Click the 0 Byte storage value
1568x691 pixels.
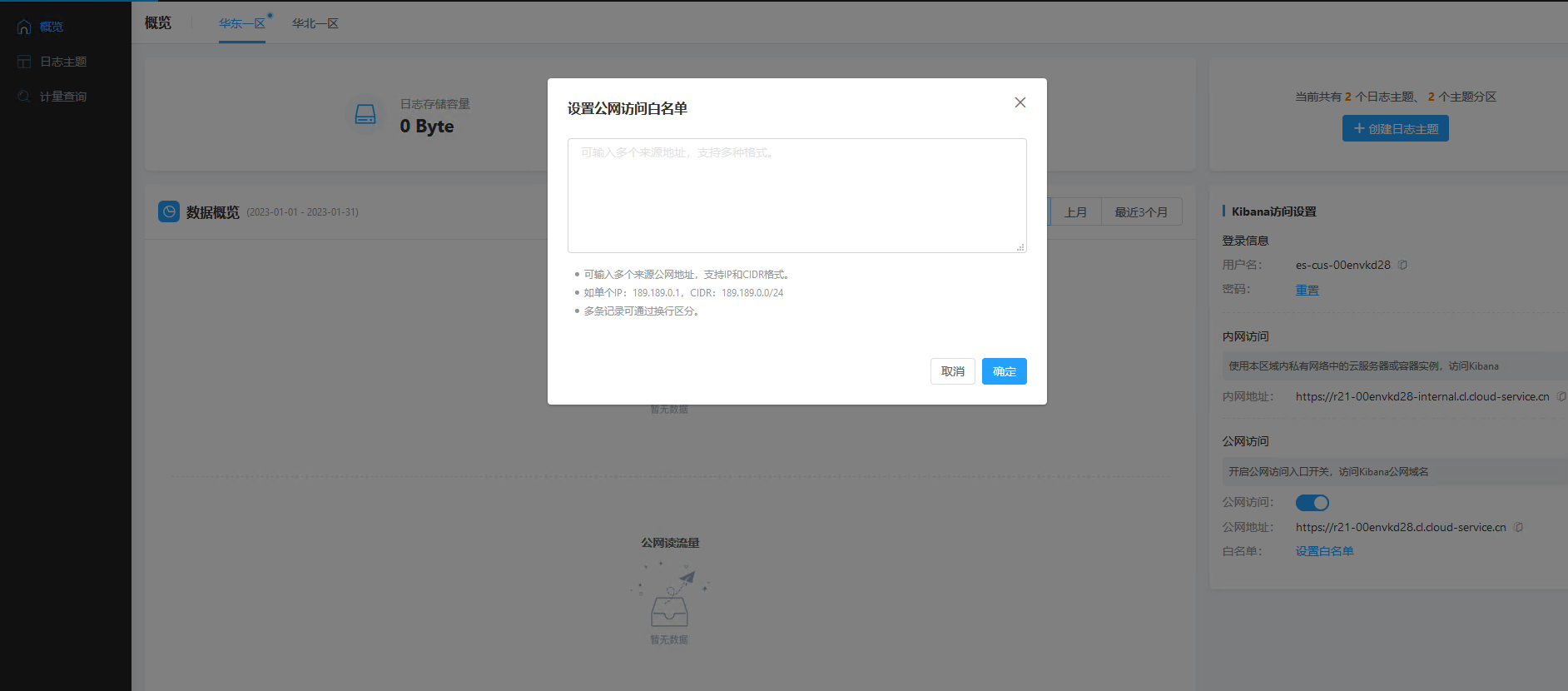(x=427, y=126)
